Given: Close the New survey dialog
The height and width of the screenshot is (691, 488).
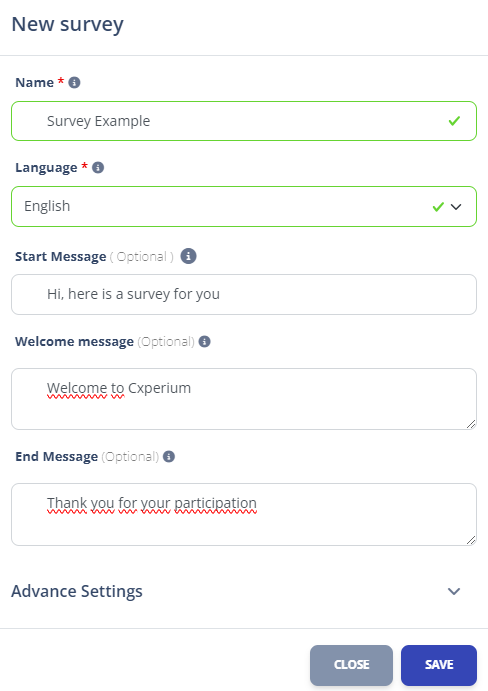Looking at the screenshot, I should [351, 665].
